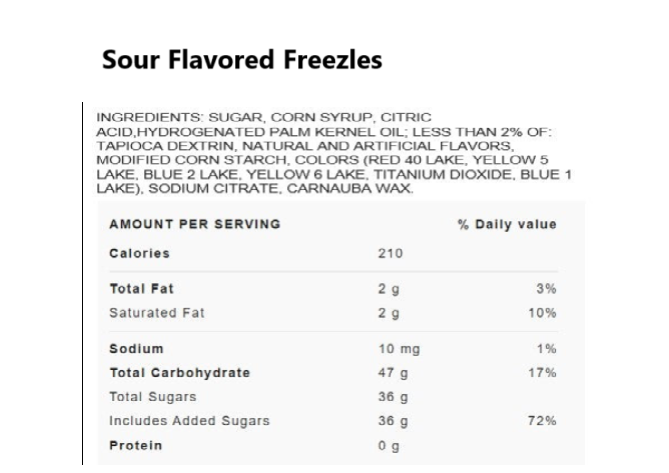Click the 3% Total Fat daily value
The image size is (669, 473).
(547, 289)
